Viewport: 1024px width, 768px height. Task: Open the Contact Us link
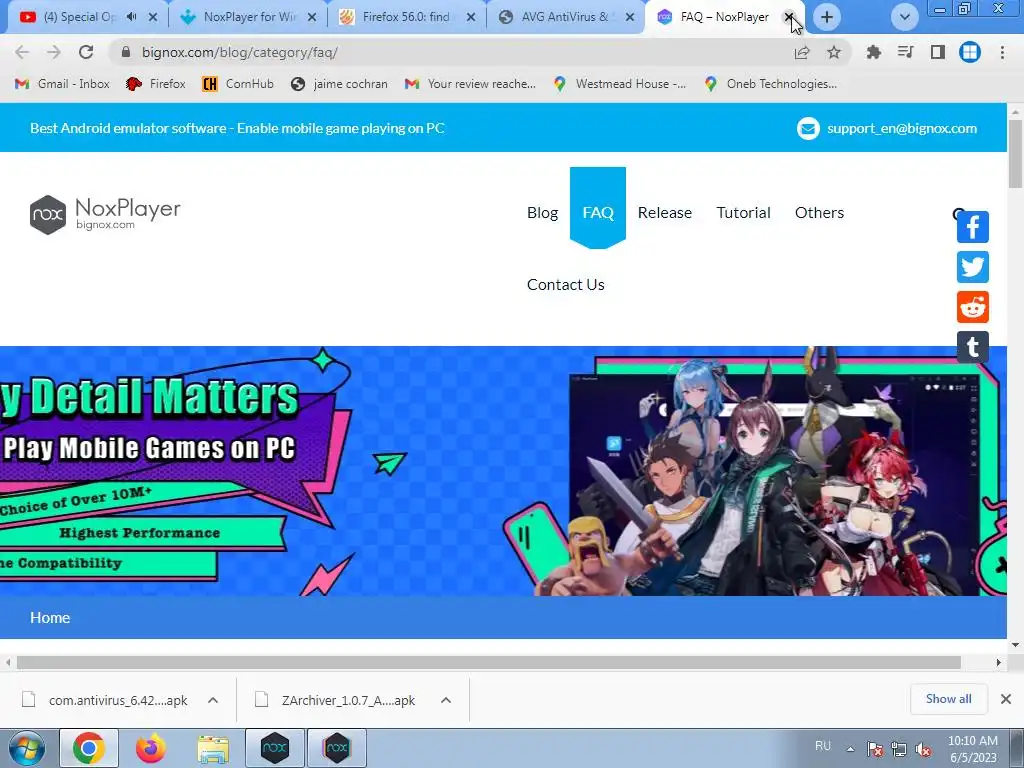coord(566,285)
